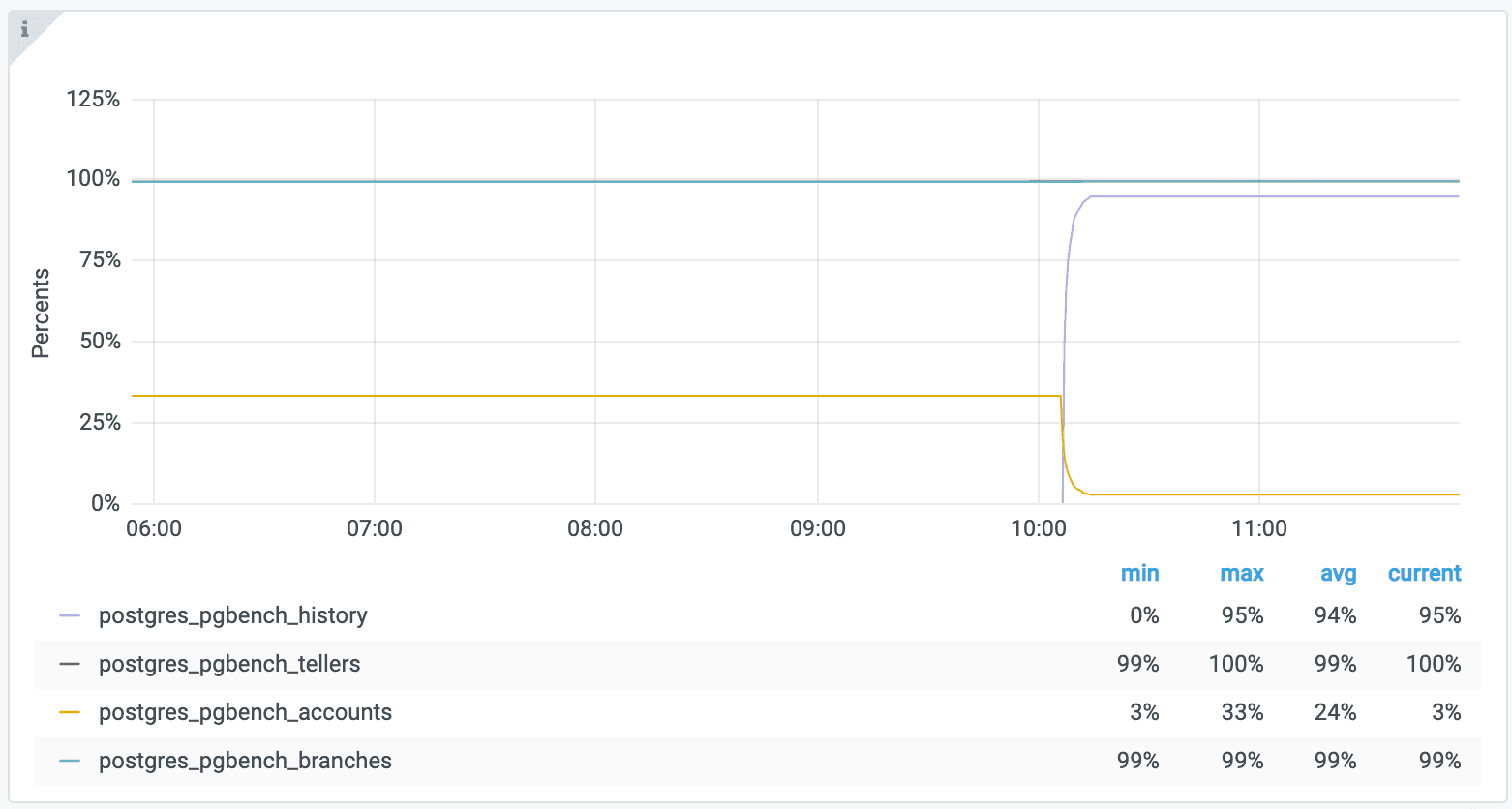Toggle postgres_pgbench_tellers series in legend
Viewport: 1512px width, 809px height.
click(228, 665)
